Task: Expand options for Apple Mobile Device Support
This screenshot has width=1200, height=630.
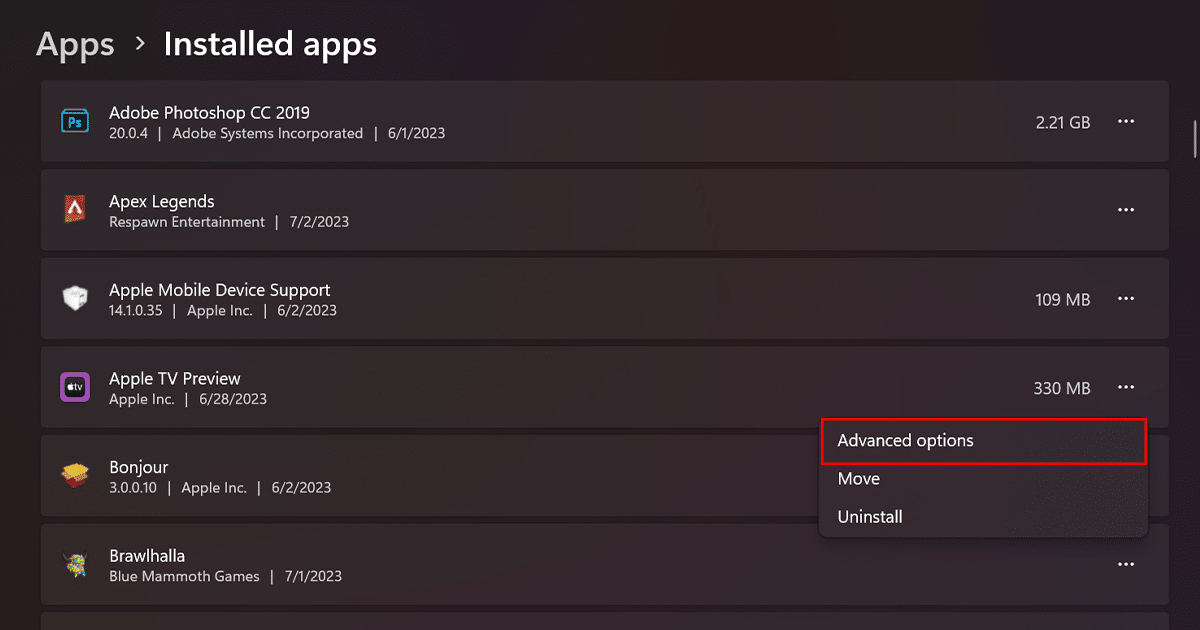Action: (x=1126, y=299)
